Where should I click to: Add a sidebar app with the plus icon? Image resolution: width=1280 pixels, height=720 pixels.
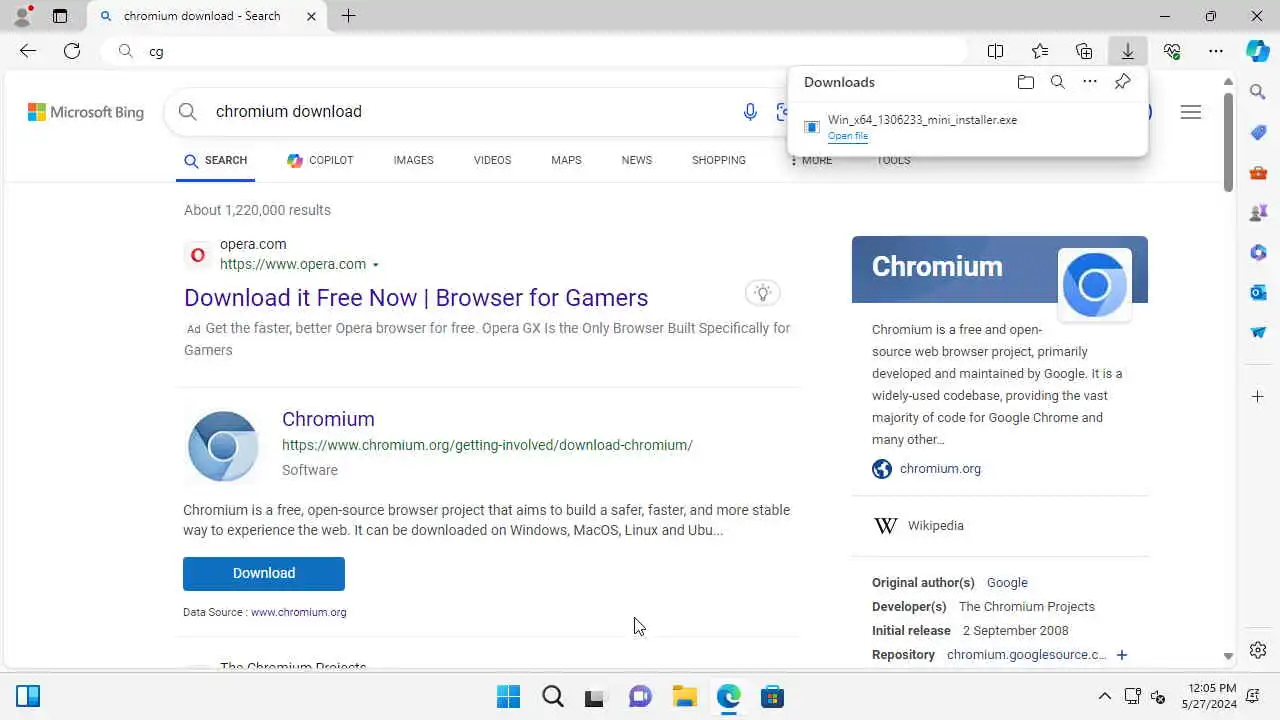tap(1258, 397)
